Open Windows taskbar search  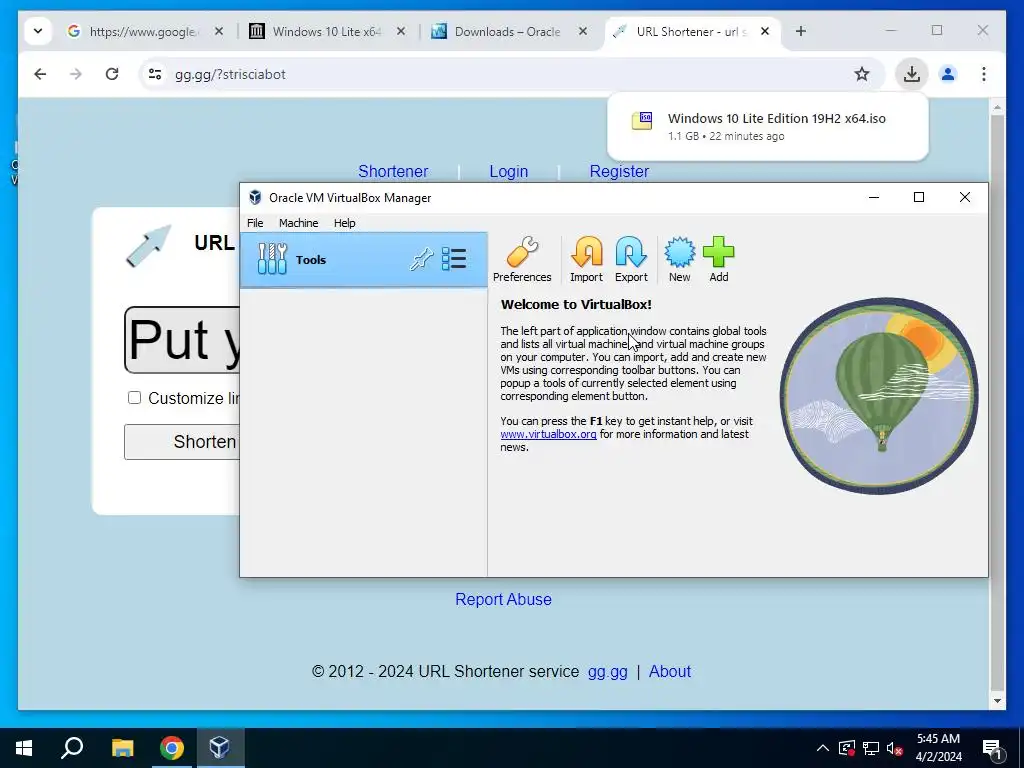tap(72, 748)
